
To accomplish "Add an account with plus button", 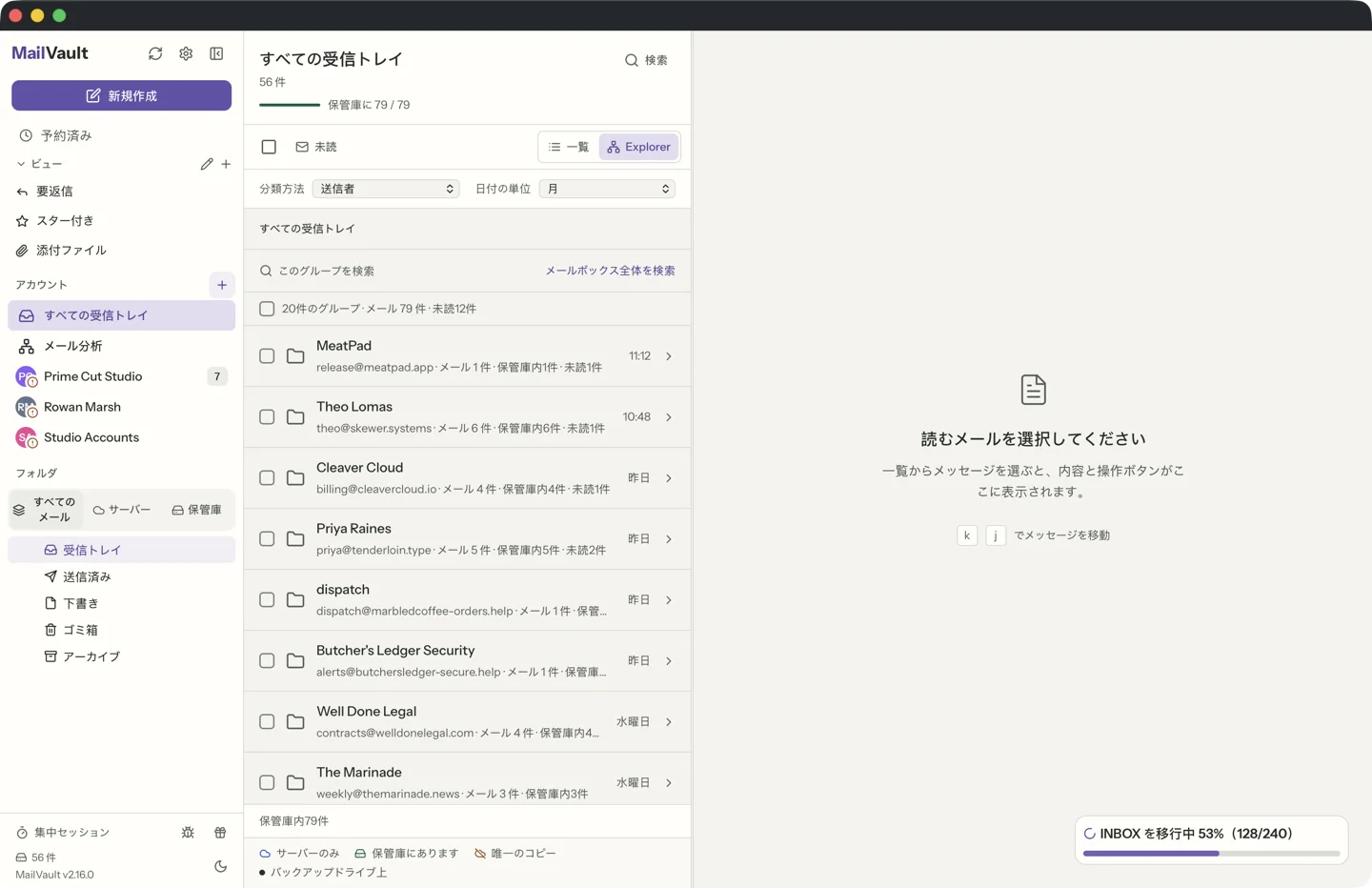I will pyautogui.click(x=222, y=285).
